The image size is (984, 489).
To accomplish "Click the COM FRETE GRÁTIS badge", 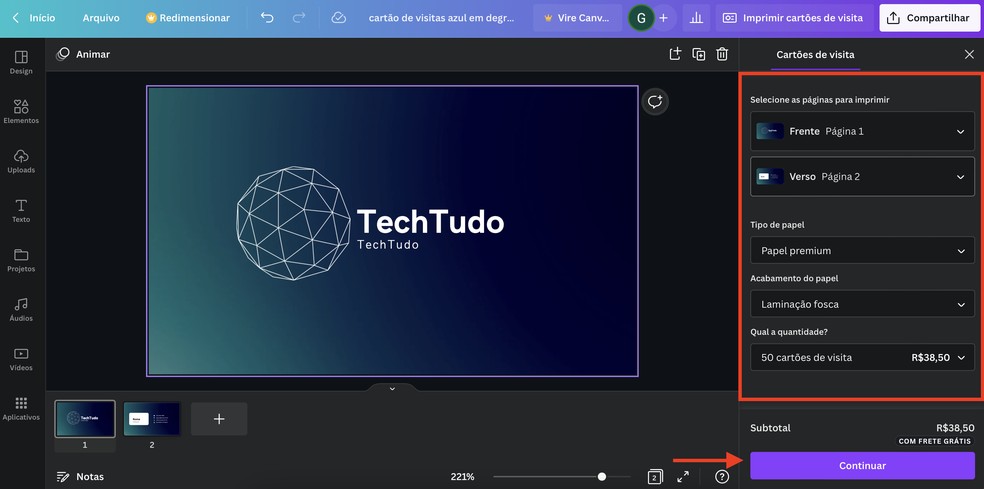I will point(935,441).
